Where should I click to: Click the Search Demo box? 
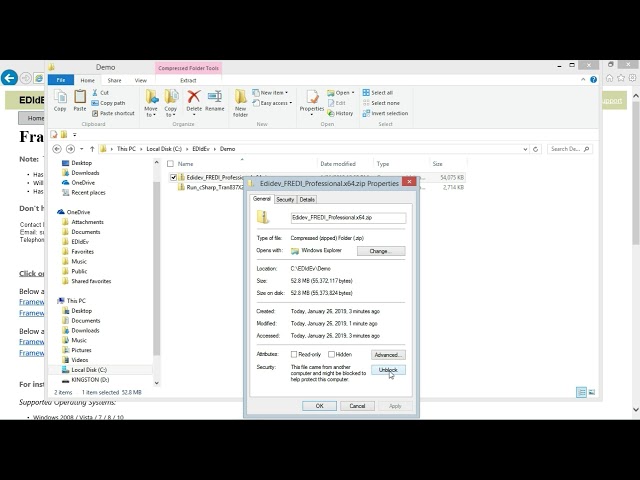(x=570, y=149)
